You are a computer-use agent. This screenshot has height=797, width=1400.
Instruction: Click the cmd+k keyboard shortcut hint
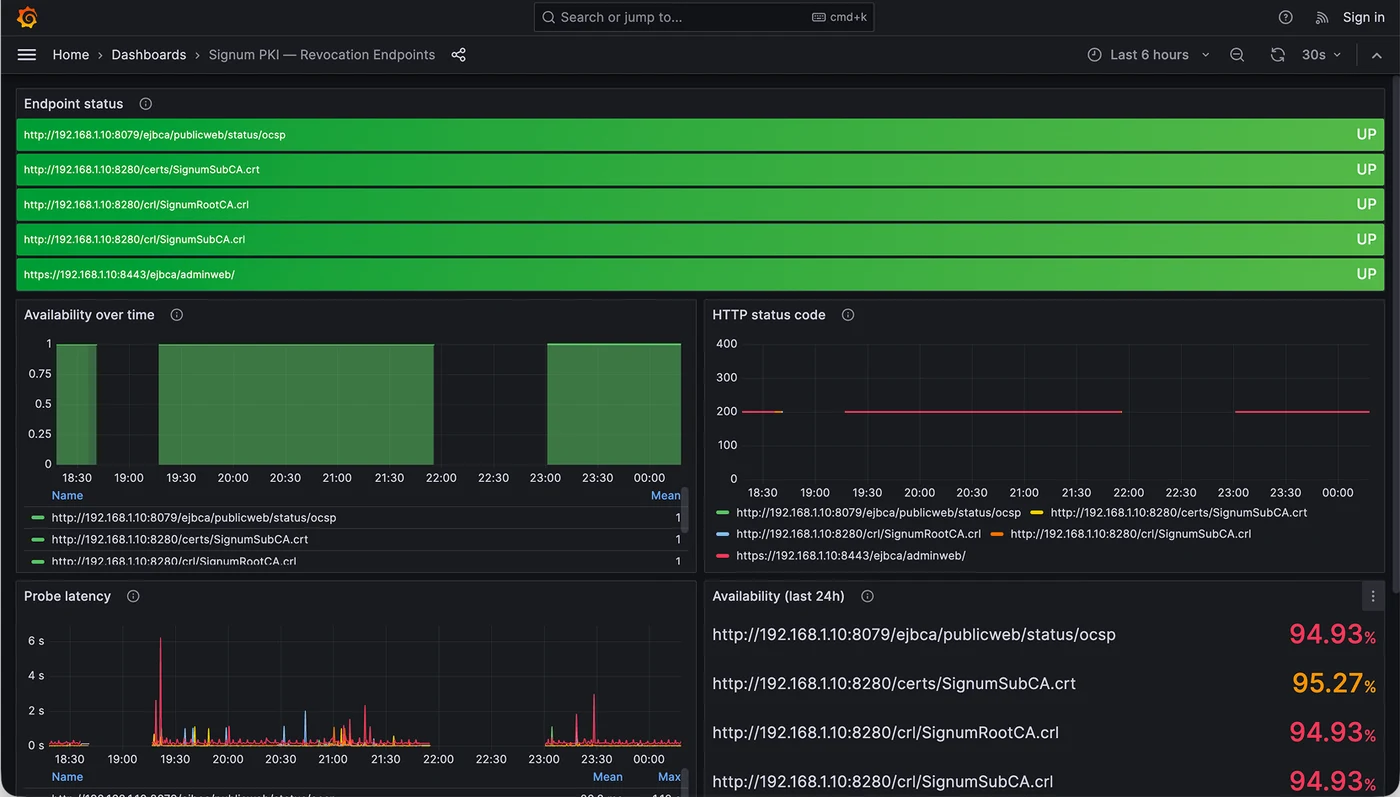click(x=838, y=17)
